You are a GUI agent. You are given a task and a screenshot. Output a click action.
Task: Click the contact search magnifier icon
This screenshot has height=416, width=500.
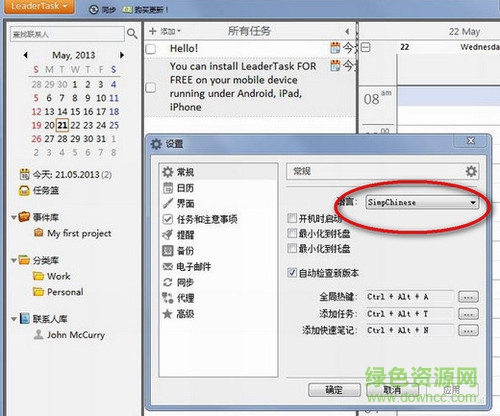132,33
